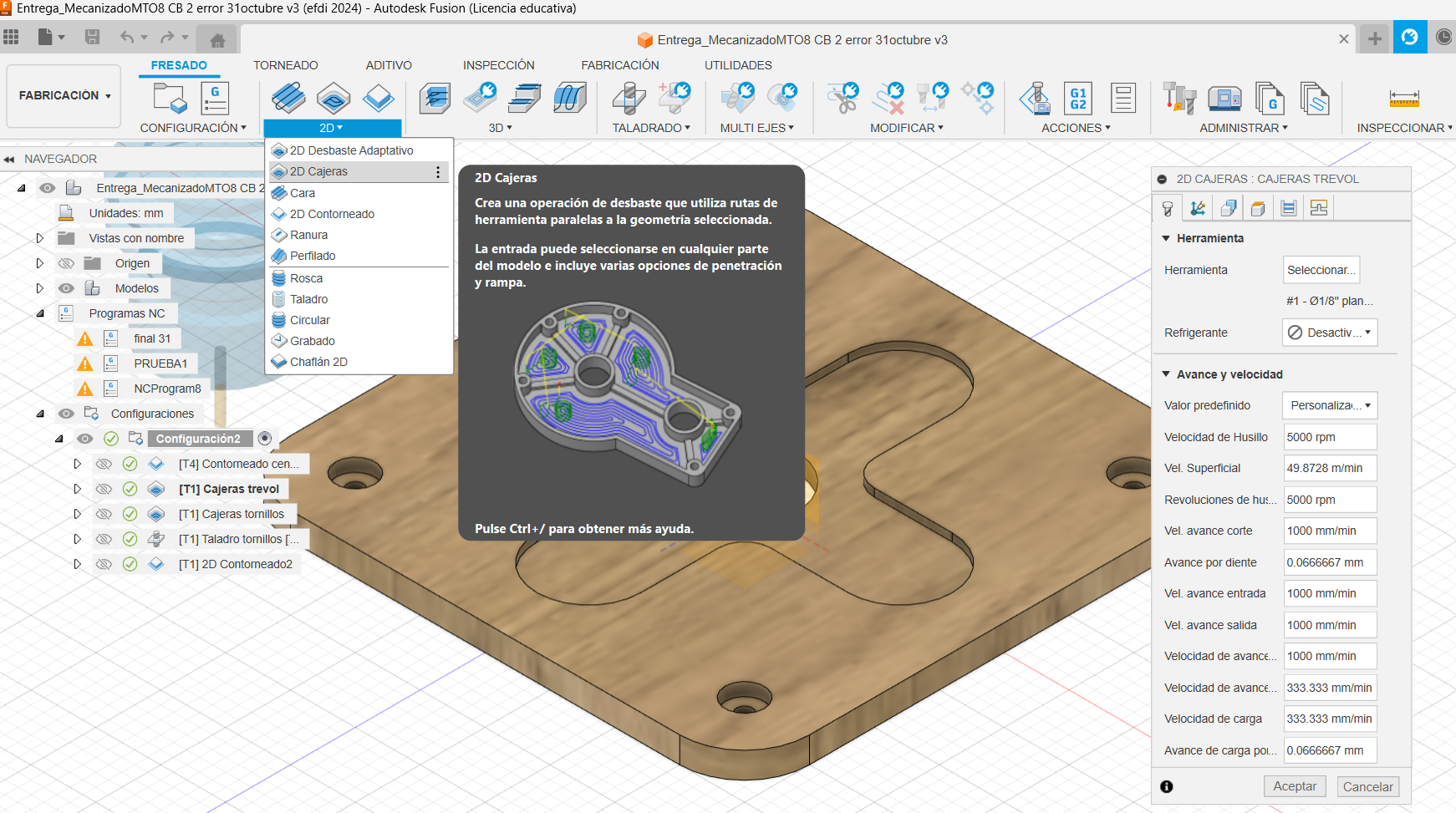The height and width of the screenshot is (813, 1456).
Task: Toggle visibility of [T1] Cajeras tornillos
Action: 104,514
